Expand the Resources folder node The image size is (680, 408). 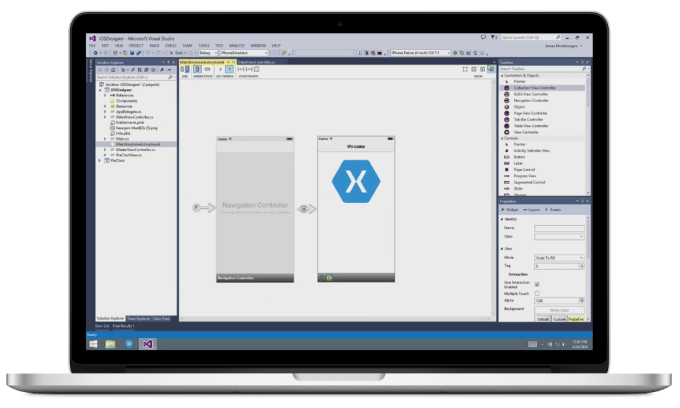tap(105, 106)
